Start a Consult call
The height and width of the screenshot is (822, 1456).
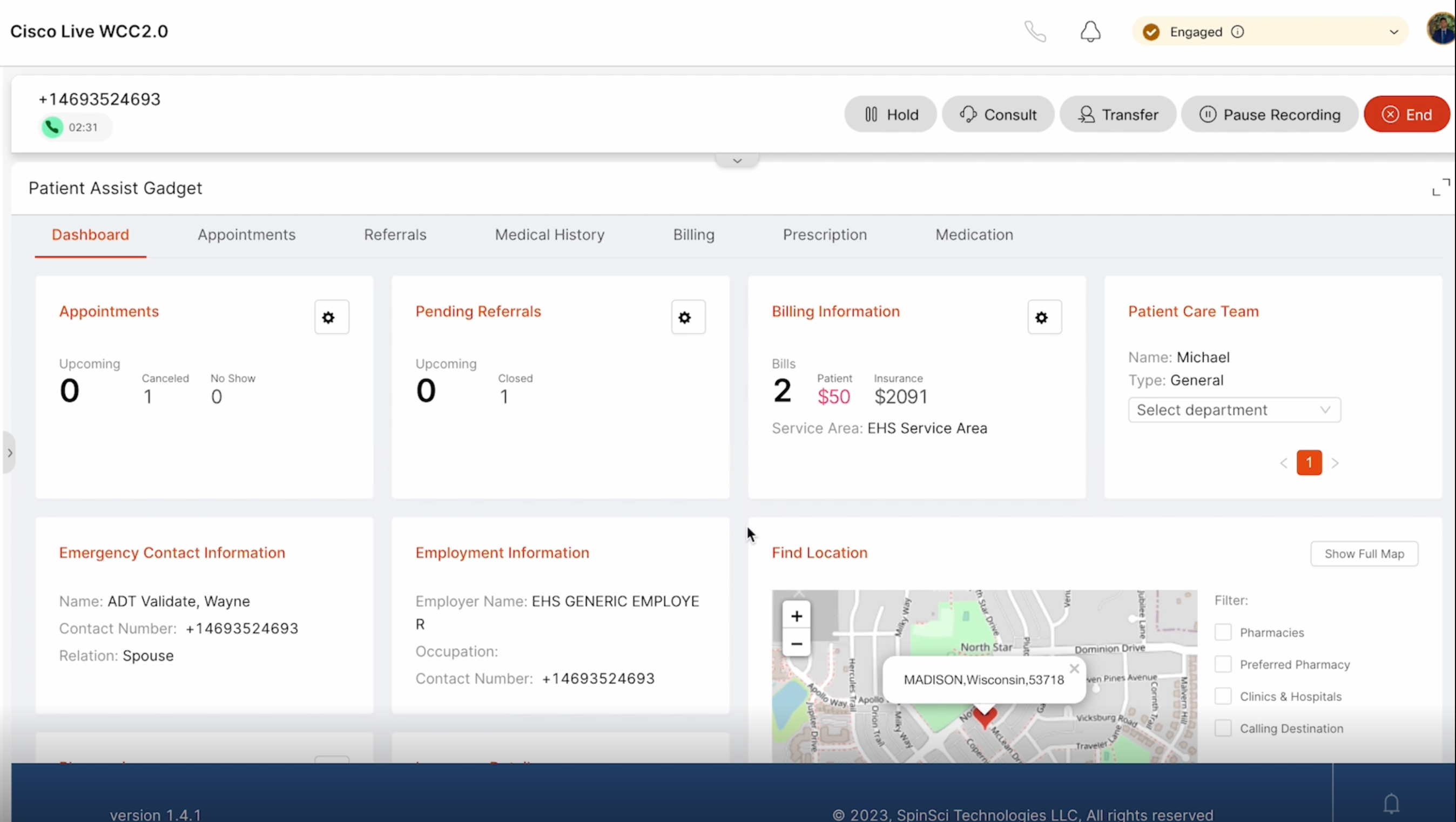997,114
